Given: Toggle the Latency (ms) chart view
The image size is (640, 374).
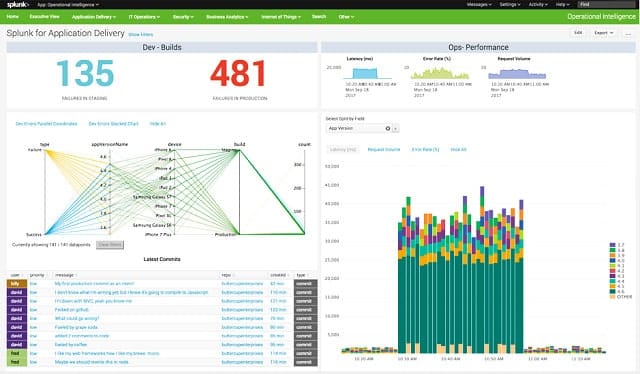Looking at the screenshot, I should [343, 150].
